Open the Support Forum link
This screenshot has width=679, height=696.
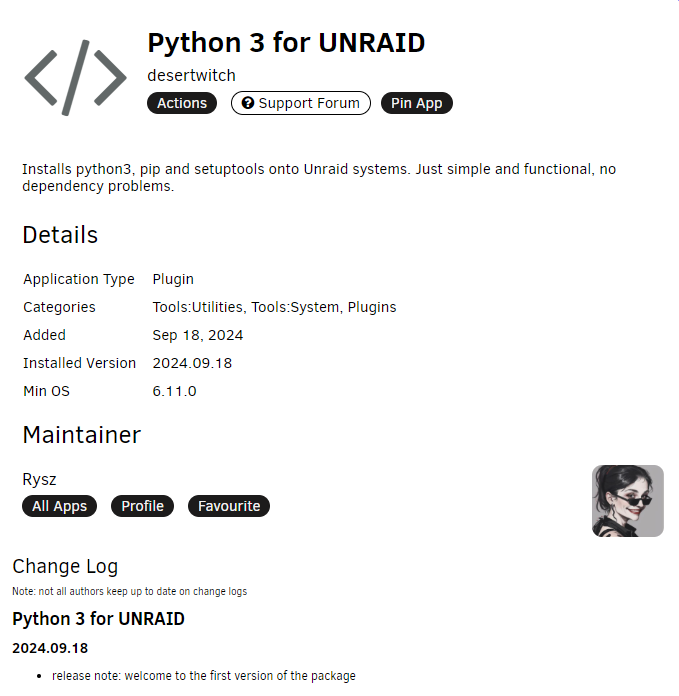click(300, 103)
